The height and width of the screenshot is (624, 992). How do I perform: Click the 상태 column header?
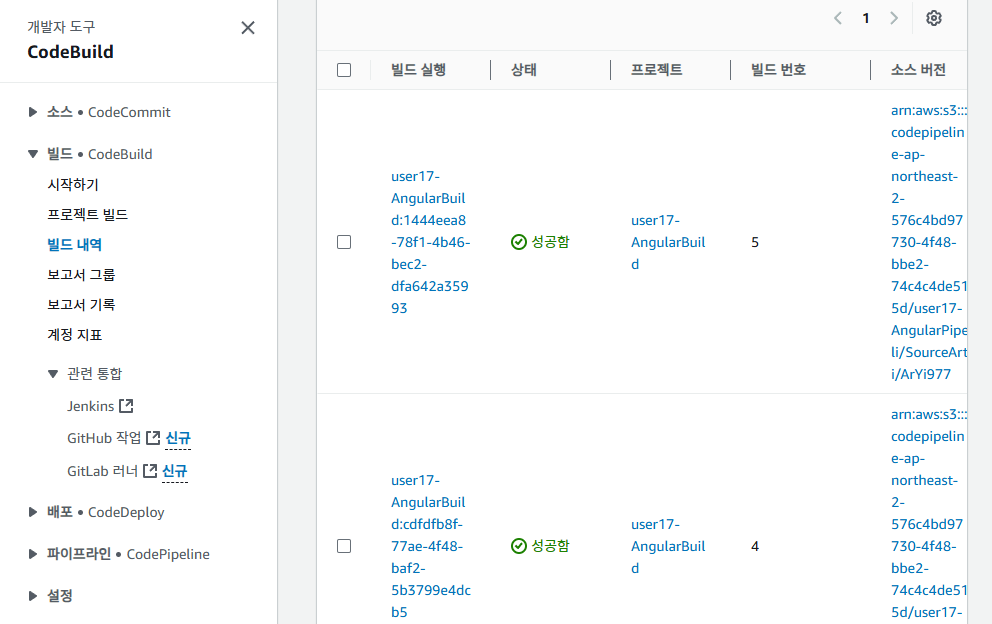tap(524, 70)
